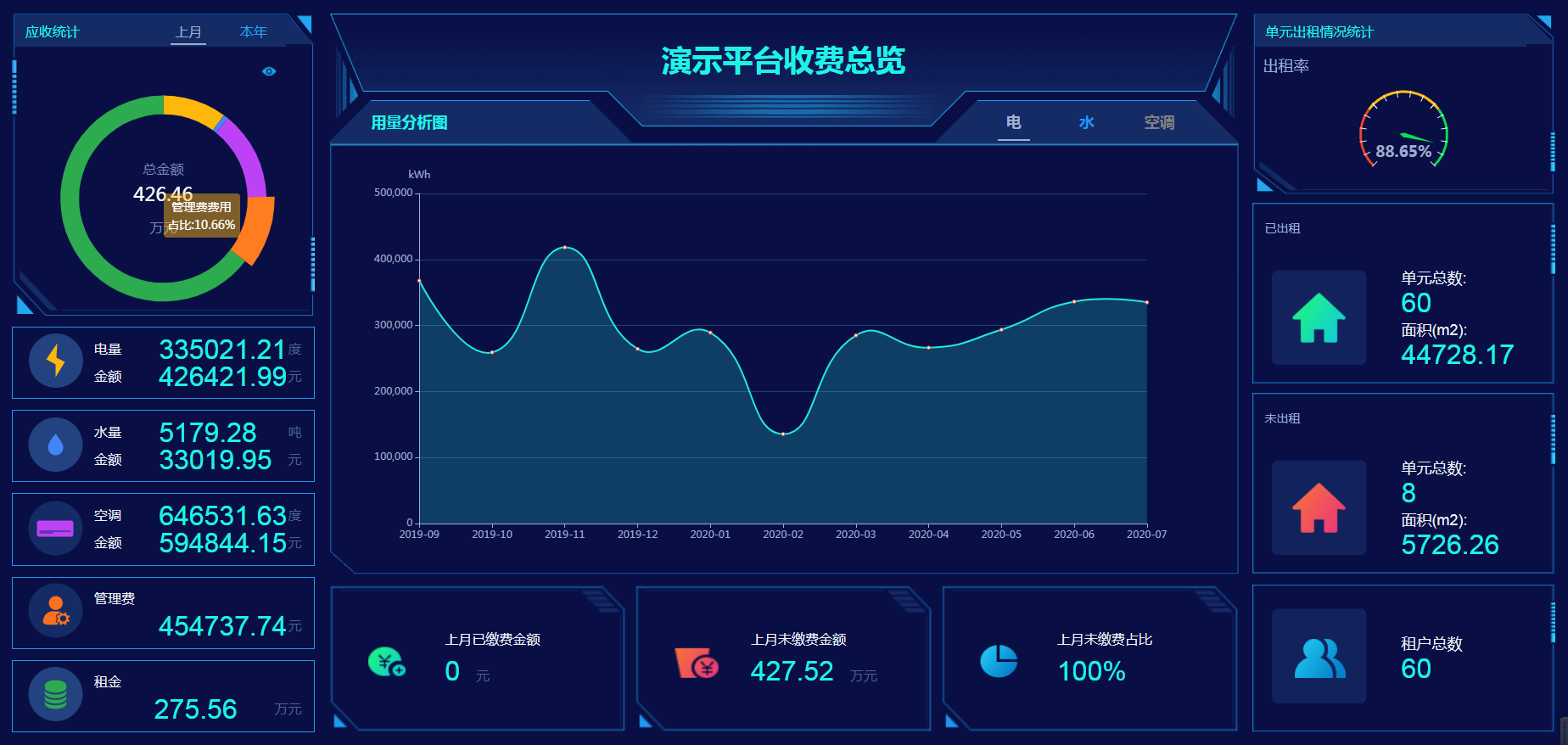Click the 演示平台收费总览 title
1568x745 pixels.
click(783, 61)
